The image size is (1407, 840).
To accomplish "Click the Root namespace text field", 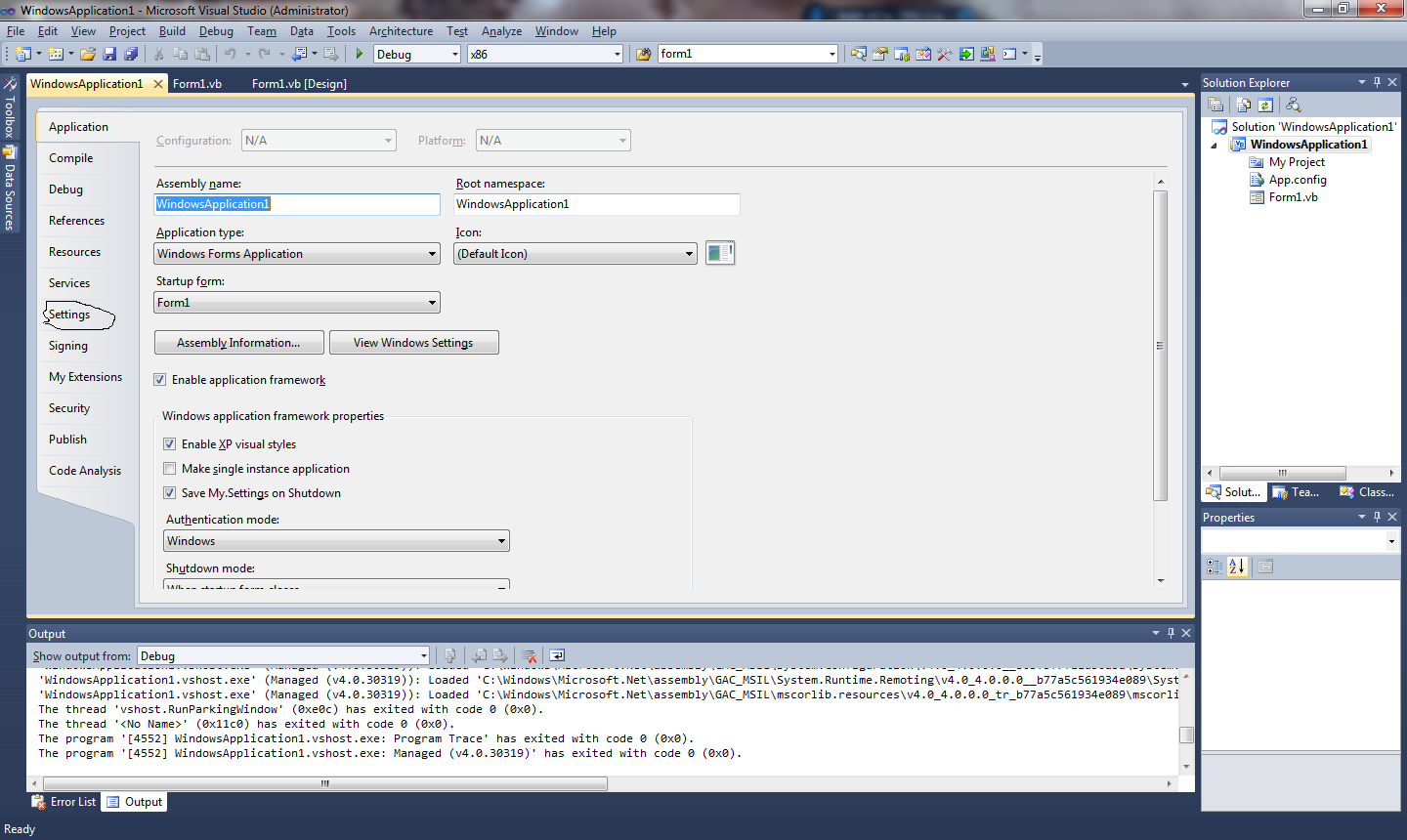I will click(x=597, y=204).
